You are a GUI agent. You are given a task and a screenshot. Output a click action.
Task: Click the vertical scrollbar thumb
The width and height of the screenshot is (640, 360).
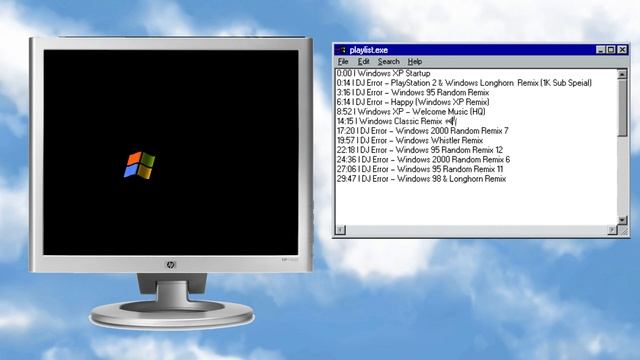(x=622, y=108)
